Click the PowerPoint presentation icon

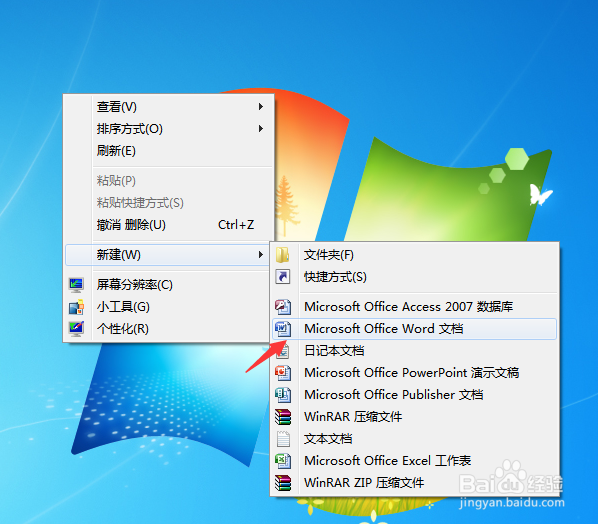[283, 373]
